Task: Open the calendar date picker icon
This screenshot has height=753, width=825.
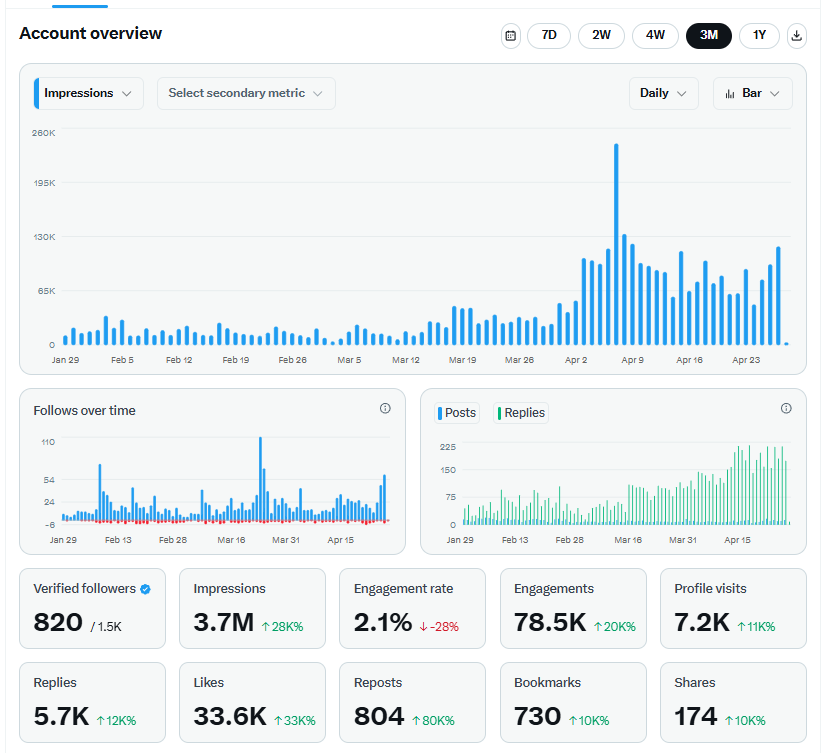Action: 510,36
